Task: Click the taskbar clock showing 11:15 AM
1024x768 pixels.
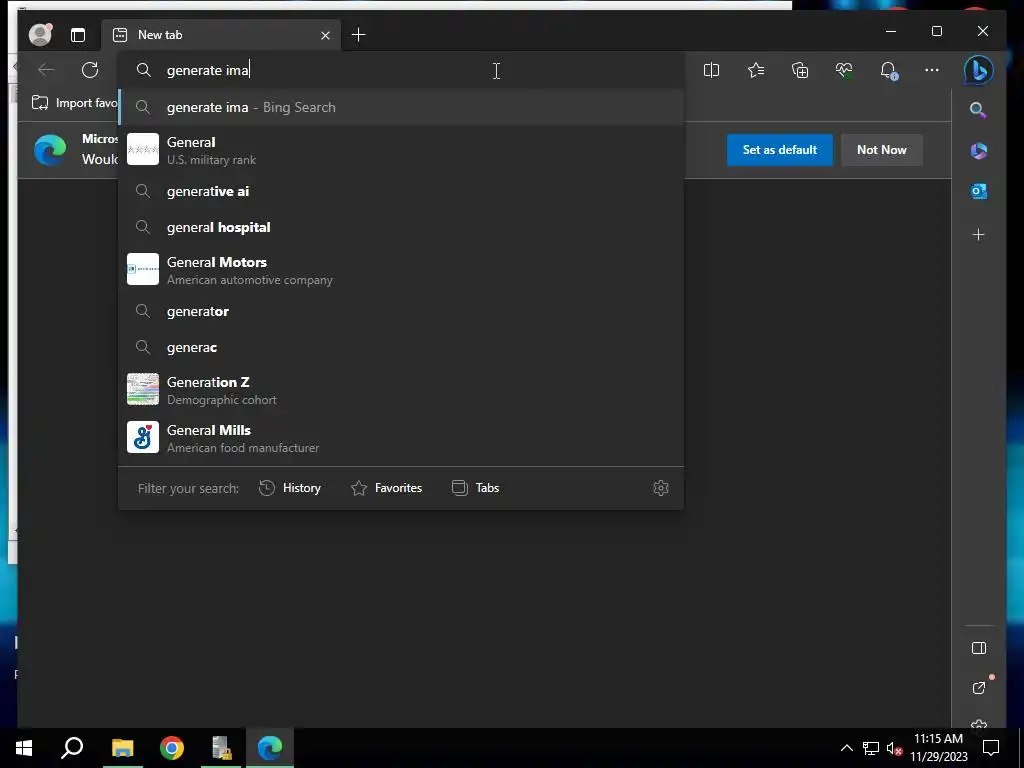Action: click(x=938, y=748)
